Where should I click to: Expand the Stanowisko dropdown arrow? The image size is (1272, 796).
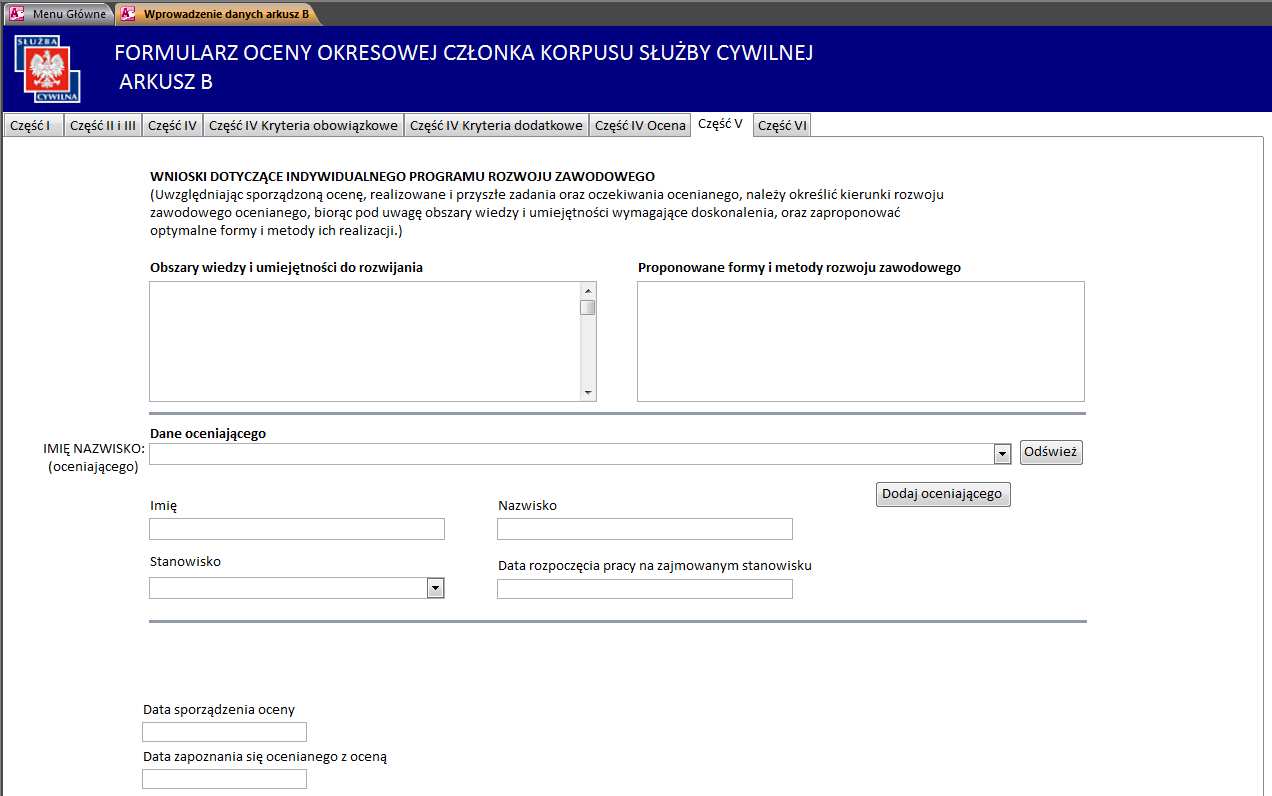(x=435, y=588)
